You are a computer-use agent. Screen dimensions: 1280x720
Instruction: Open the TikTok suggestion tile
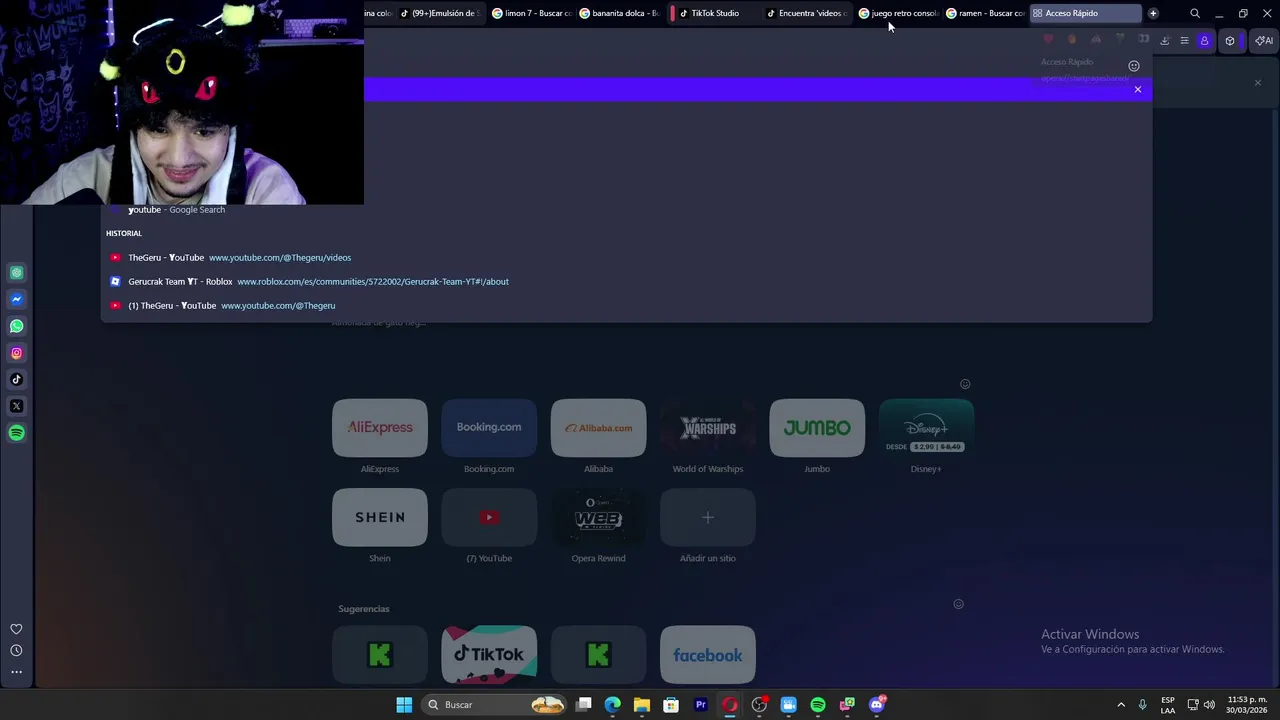[489, 655]
